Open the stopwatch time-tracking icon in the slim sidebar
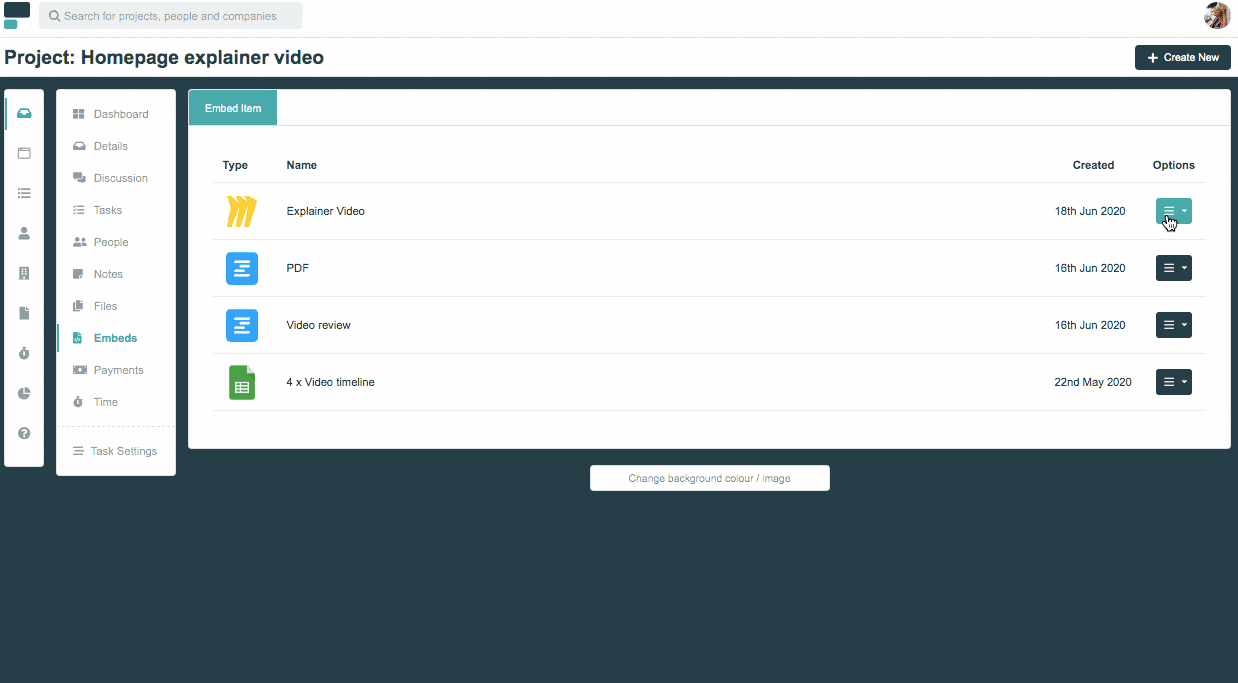The image size is (1238, 683). (x=24, y=353)
